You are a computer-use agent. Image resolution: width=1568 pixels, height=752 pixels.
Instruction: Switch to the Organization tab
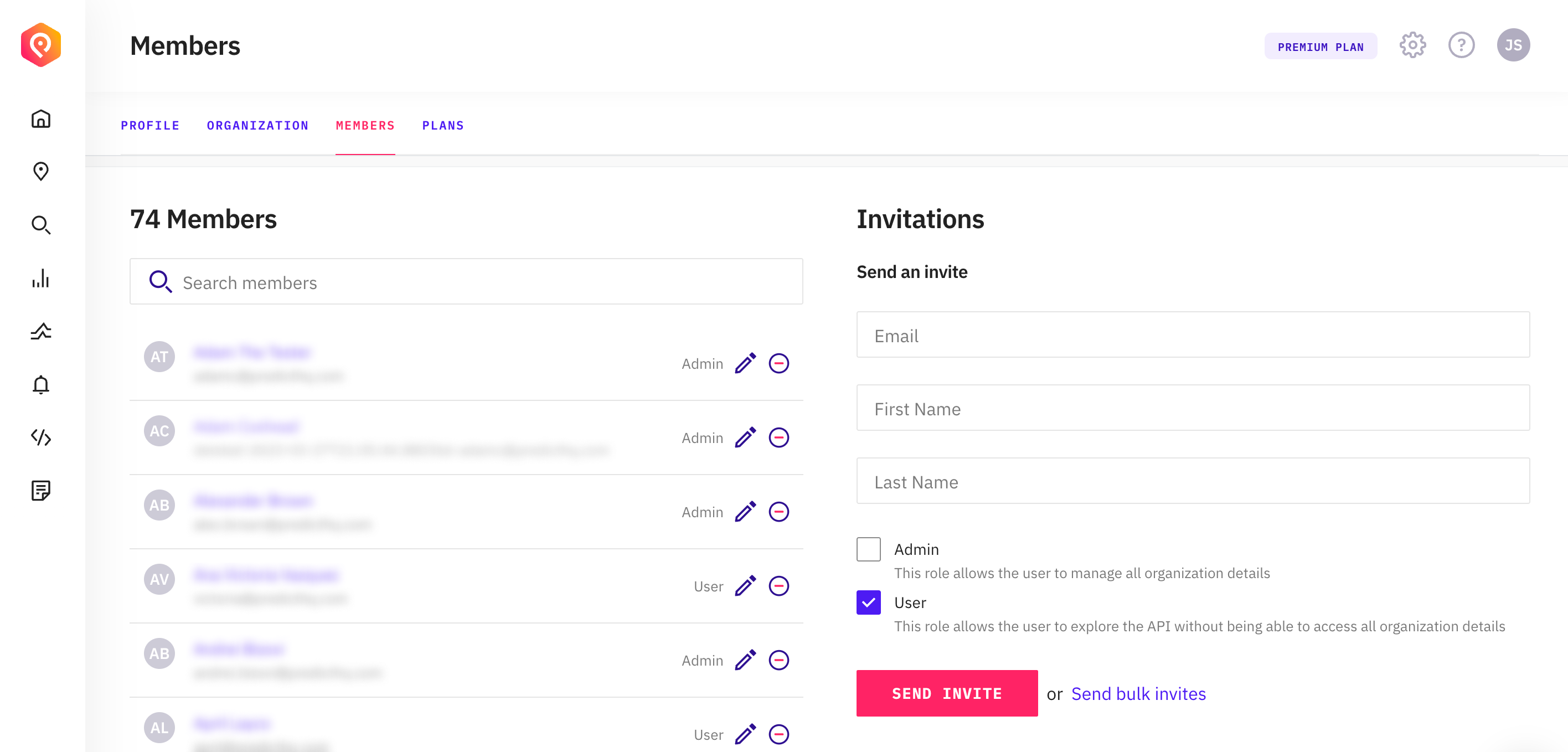[x=257, y=126]
